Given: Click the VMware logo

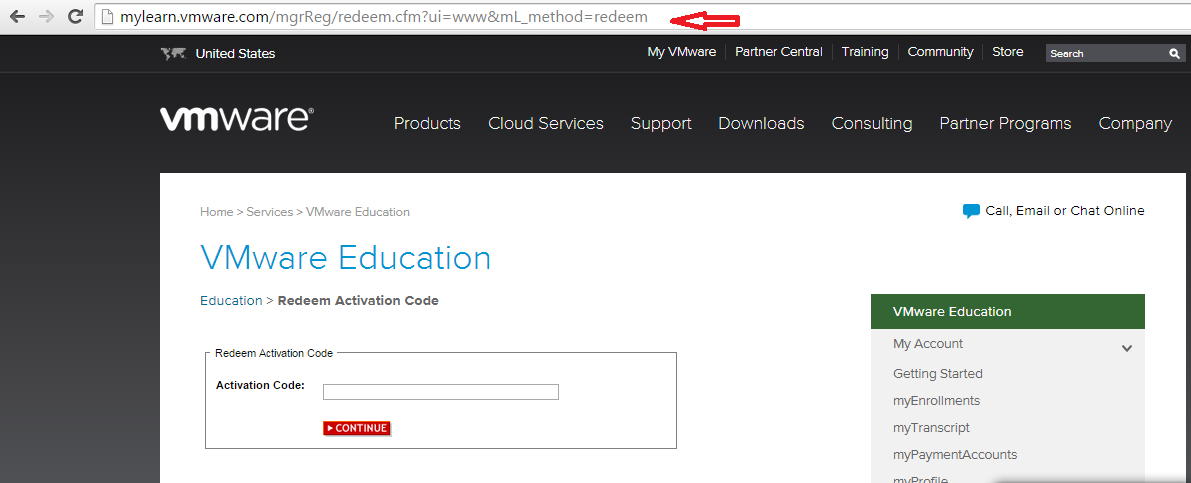Looking at the screenshot, I should point(236,119).
